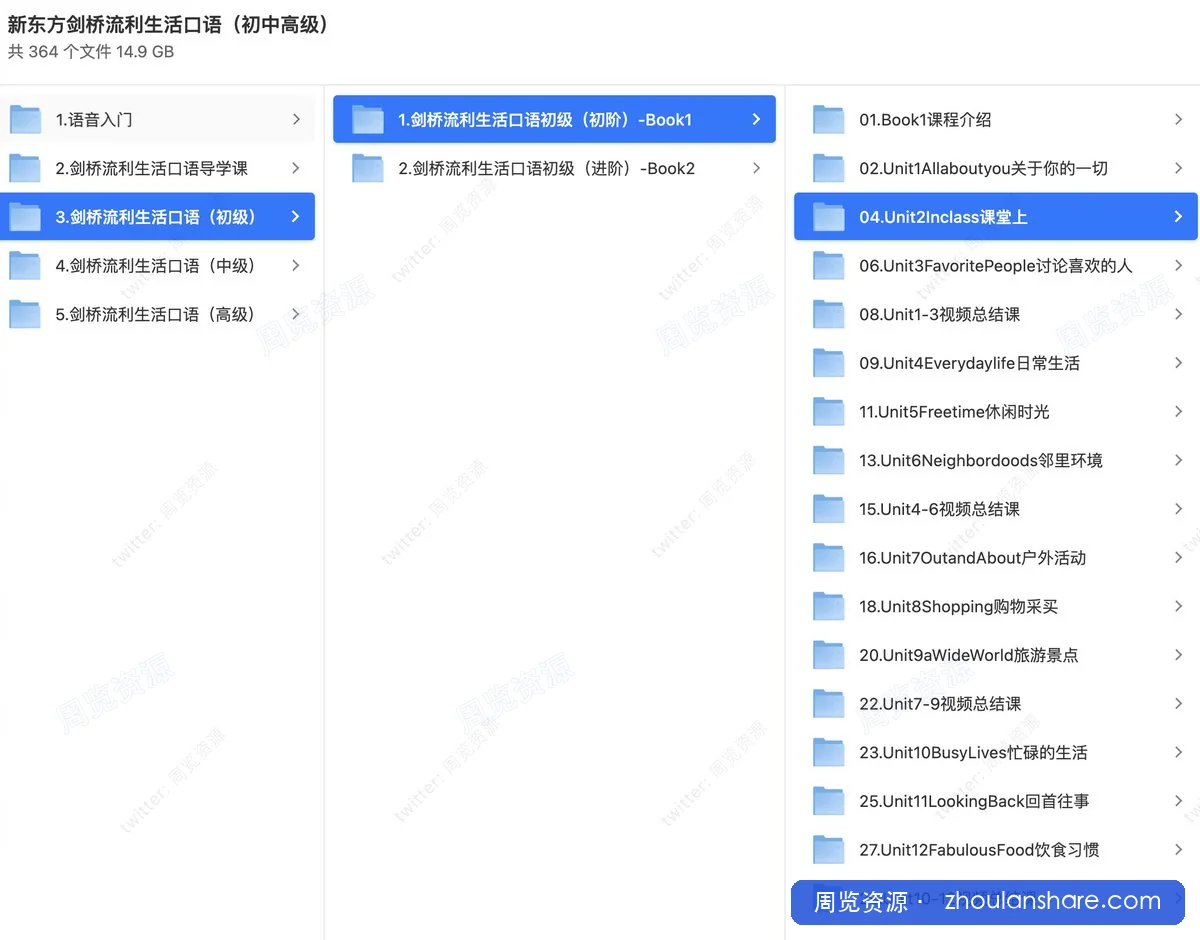Click folder icon of 3.剑桥流利生活口语（初级）
The height and width of the screenshot is (940, 1200).
[25, 217]
